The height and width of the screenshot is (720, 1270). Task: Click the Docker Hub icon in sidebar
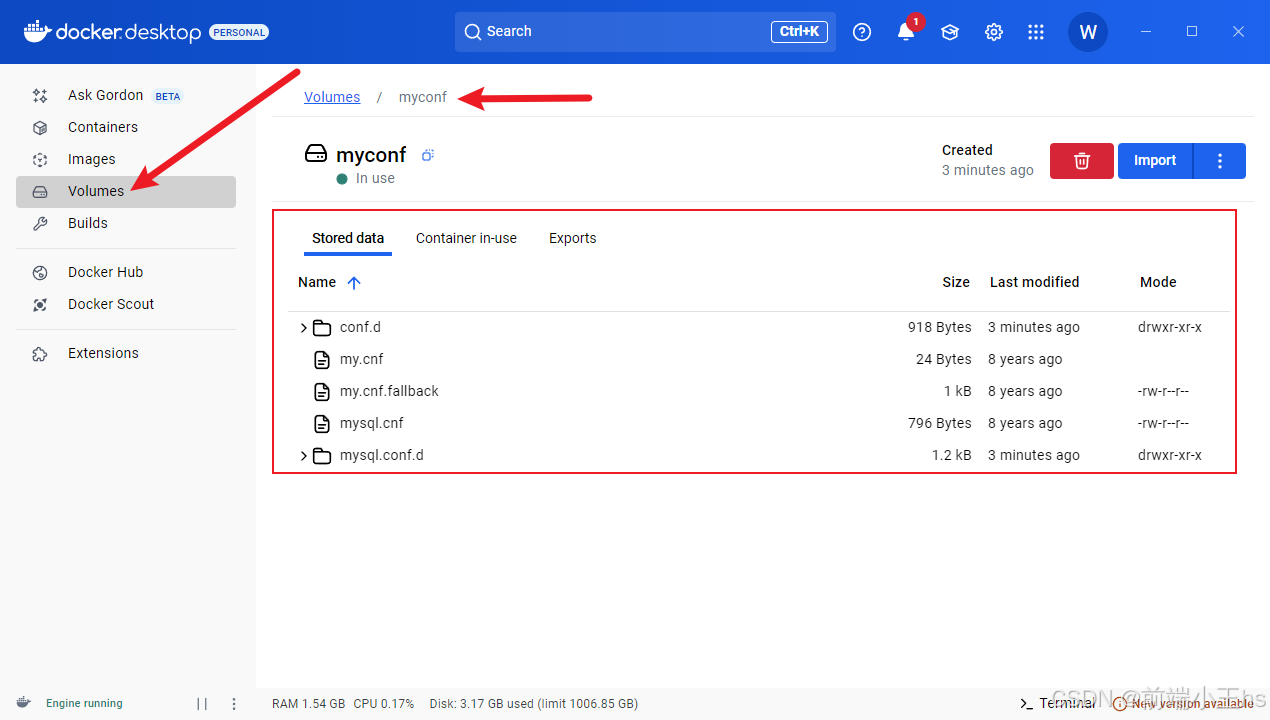coord(40,273)
